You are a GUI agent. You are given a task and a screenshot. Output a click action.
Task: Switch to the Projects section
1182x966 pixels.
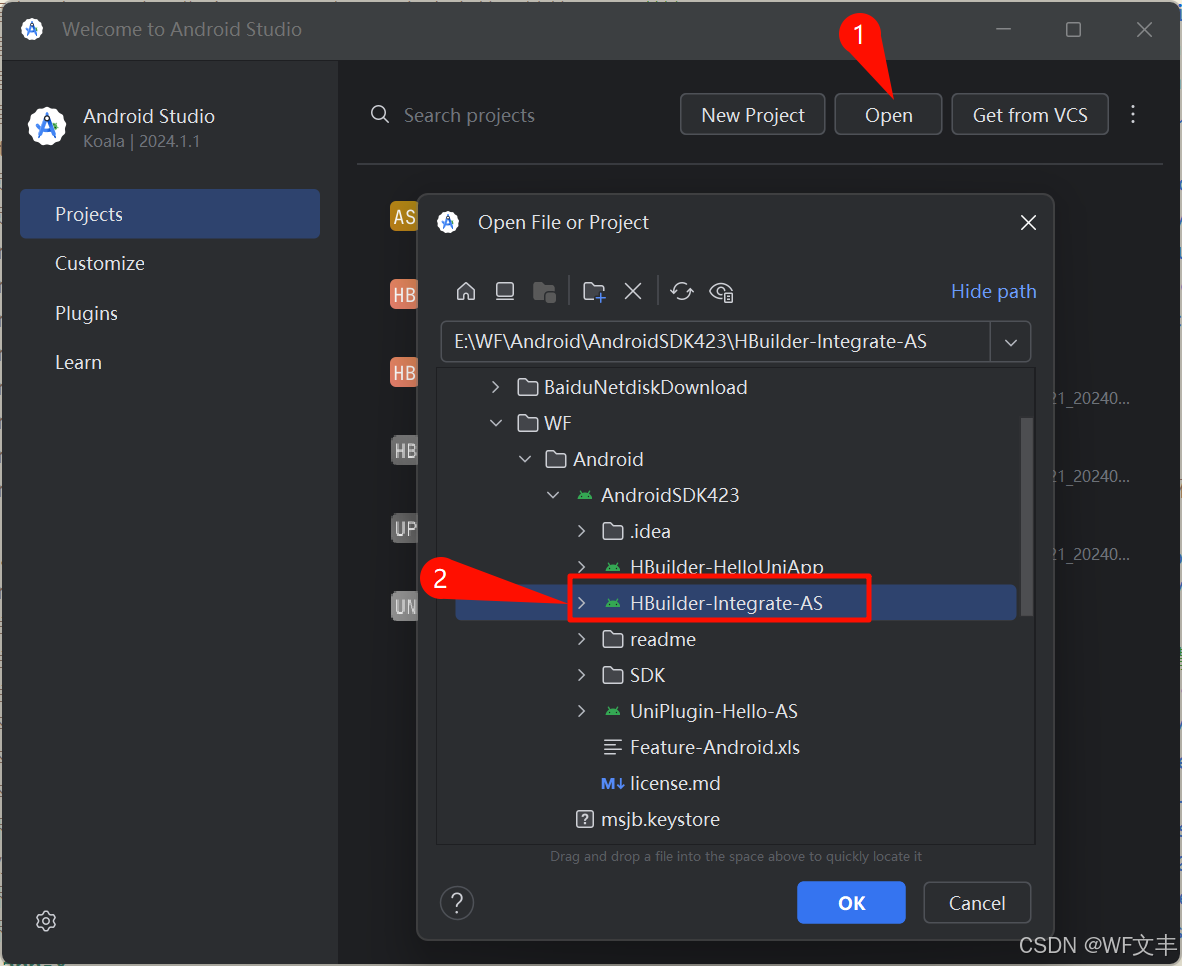170,214
